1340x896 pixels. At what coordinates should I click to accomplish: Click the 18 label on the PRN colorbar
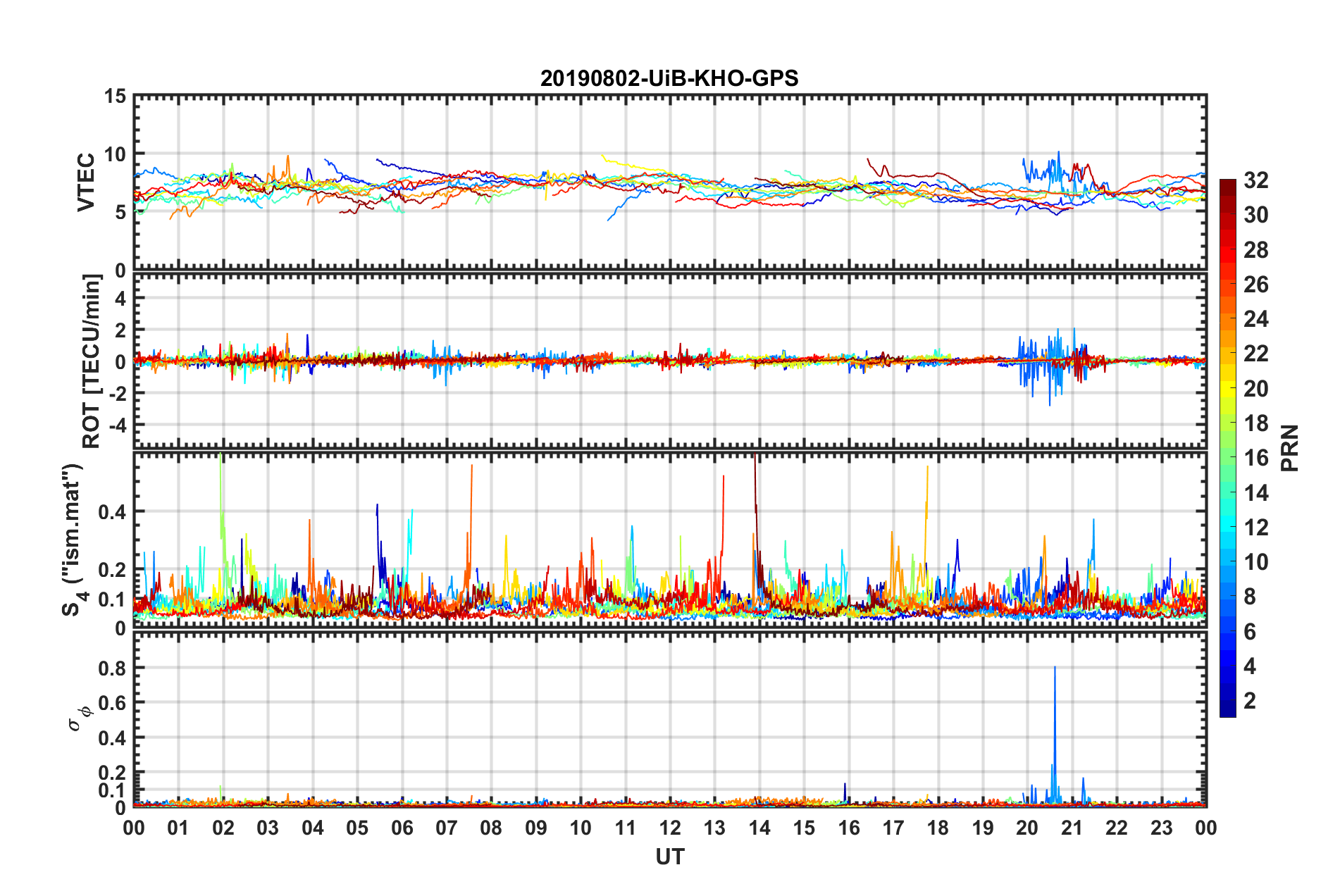pos(1255,423)
